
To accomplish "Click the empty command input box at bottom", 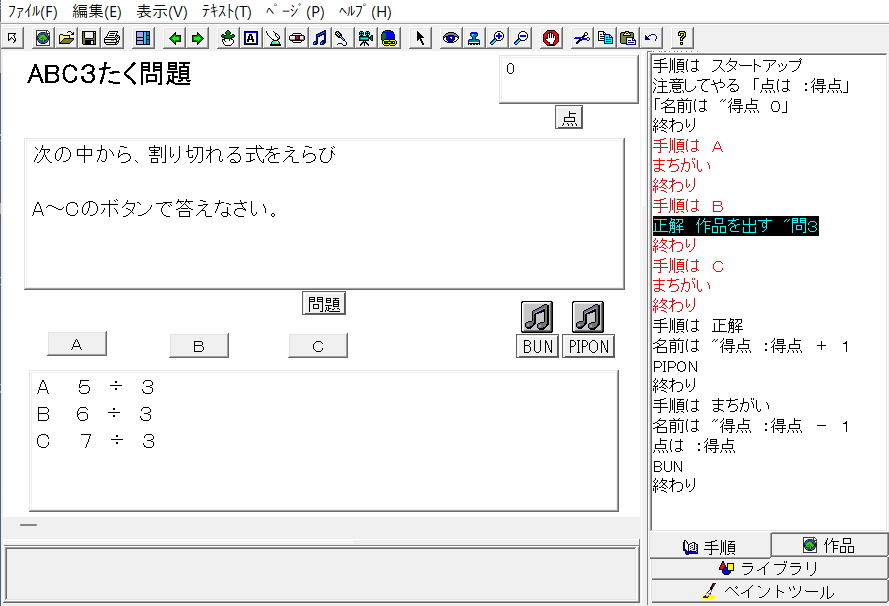I will coord(321,574).
